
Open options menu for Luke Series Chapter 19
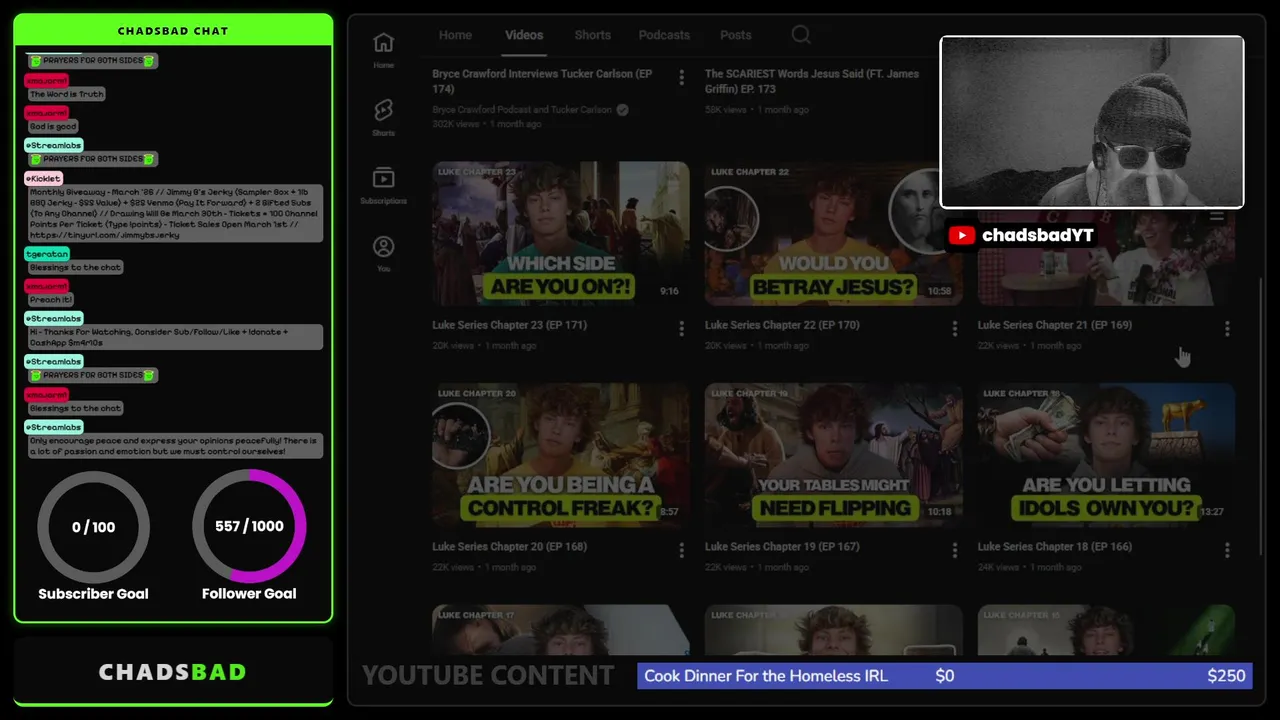coord(954,550)
